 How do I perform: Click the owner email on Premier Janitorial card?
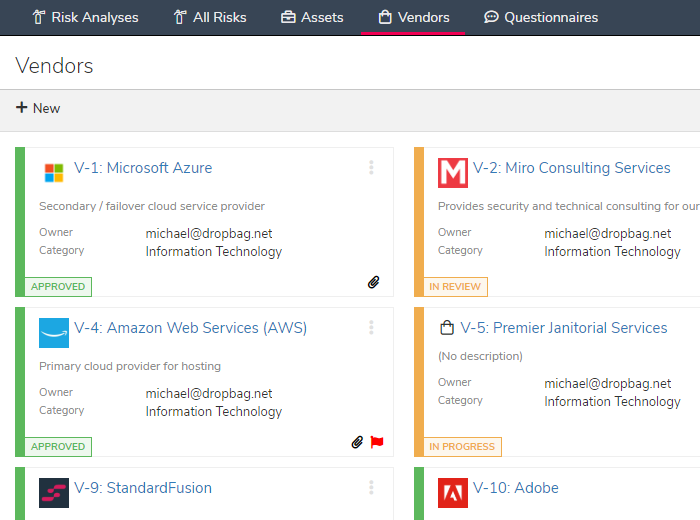(608, 383)
